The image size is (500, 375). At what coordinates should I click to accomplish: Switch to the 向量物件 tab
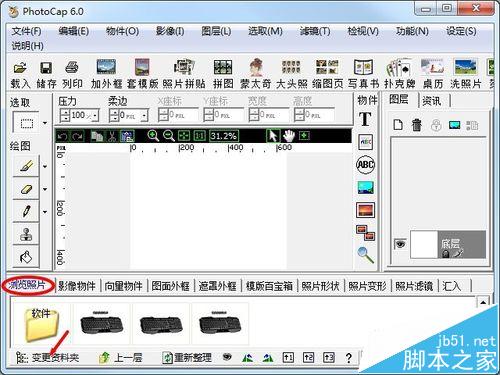pyautogui.click(x=123, y=286)
